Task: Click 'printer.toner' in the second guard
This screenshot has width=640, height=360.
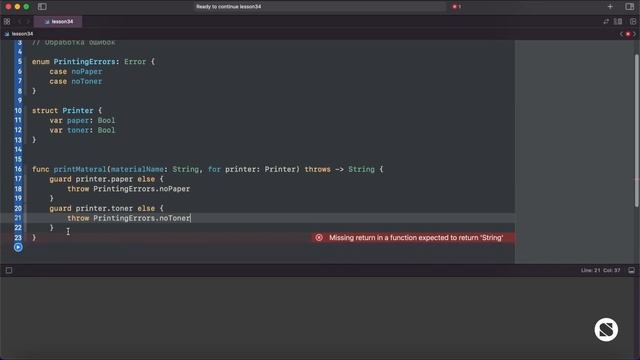Action: 104,208
